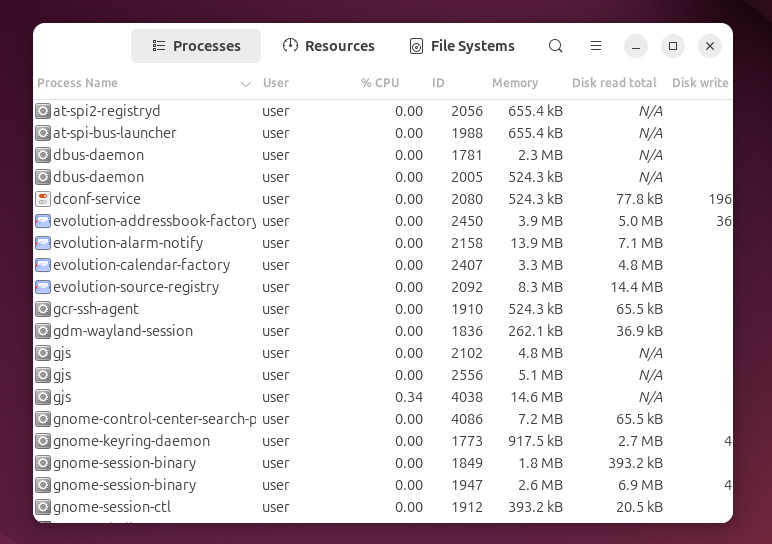Click the gdm-wayland-session gear icon

tap(43, 331)
